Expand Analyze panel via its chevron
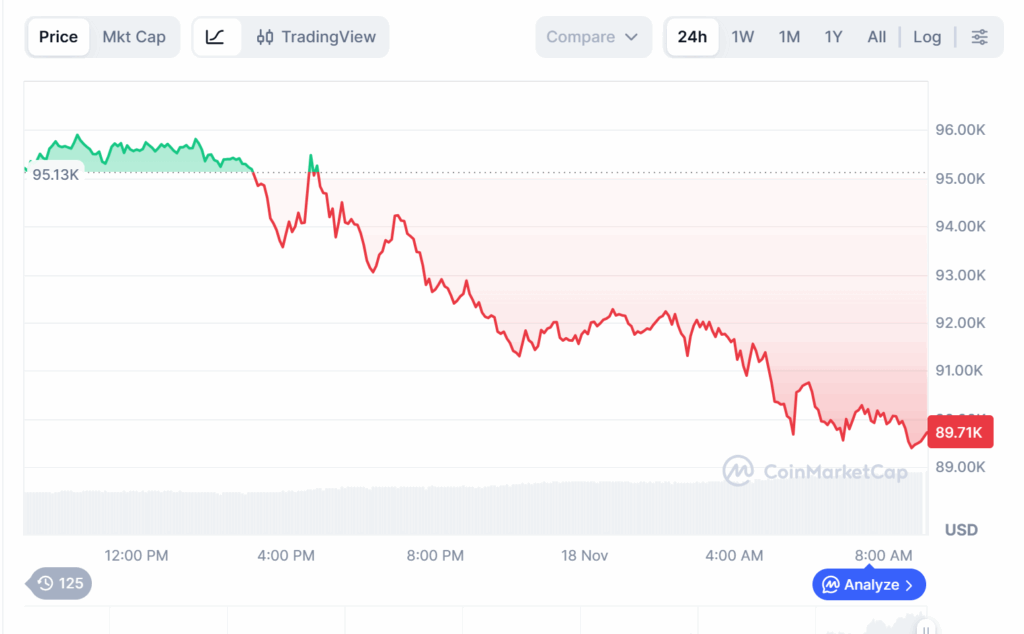The height and width of the screenshot is (634, 1024). click(909, 585)
